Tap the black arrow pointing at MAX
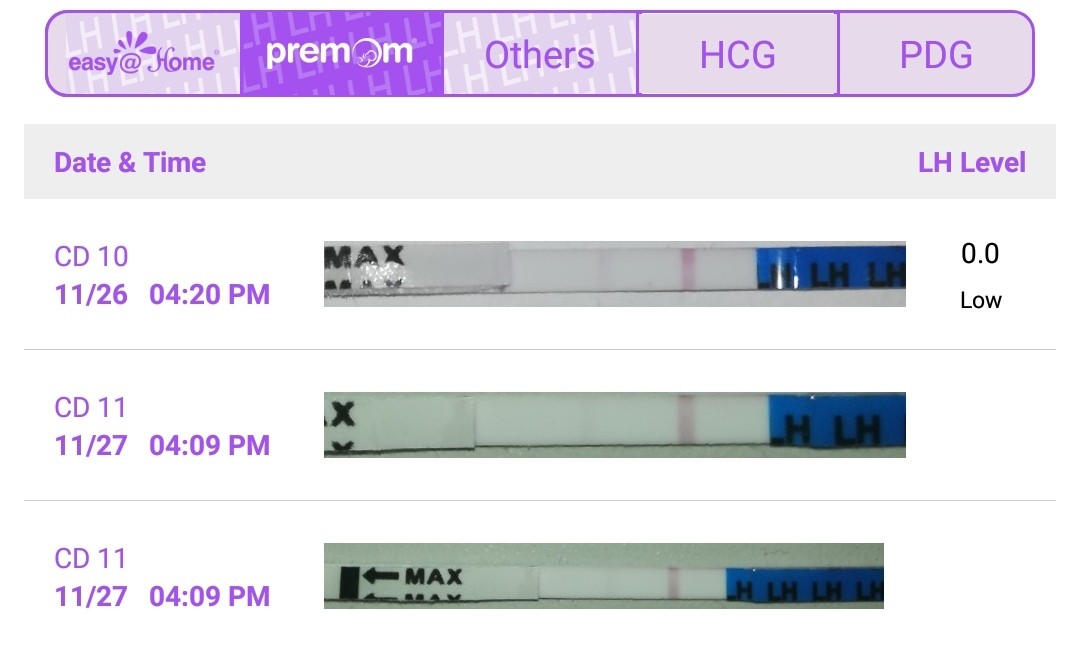The image size is (1073, 652). pos(381,577)
